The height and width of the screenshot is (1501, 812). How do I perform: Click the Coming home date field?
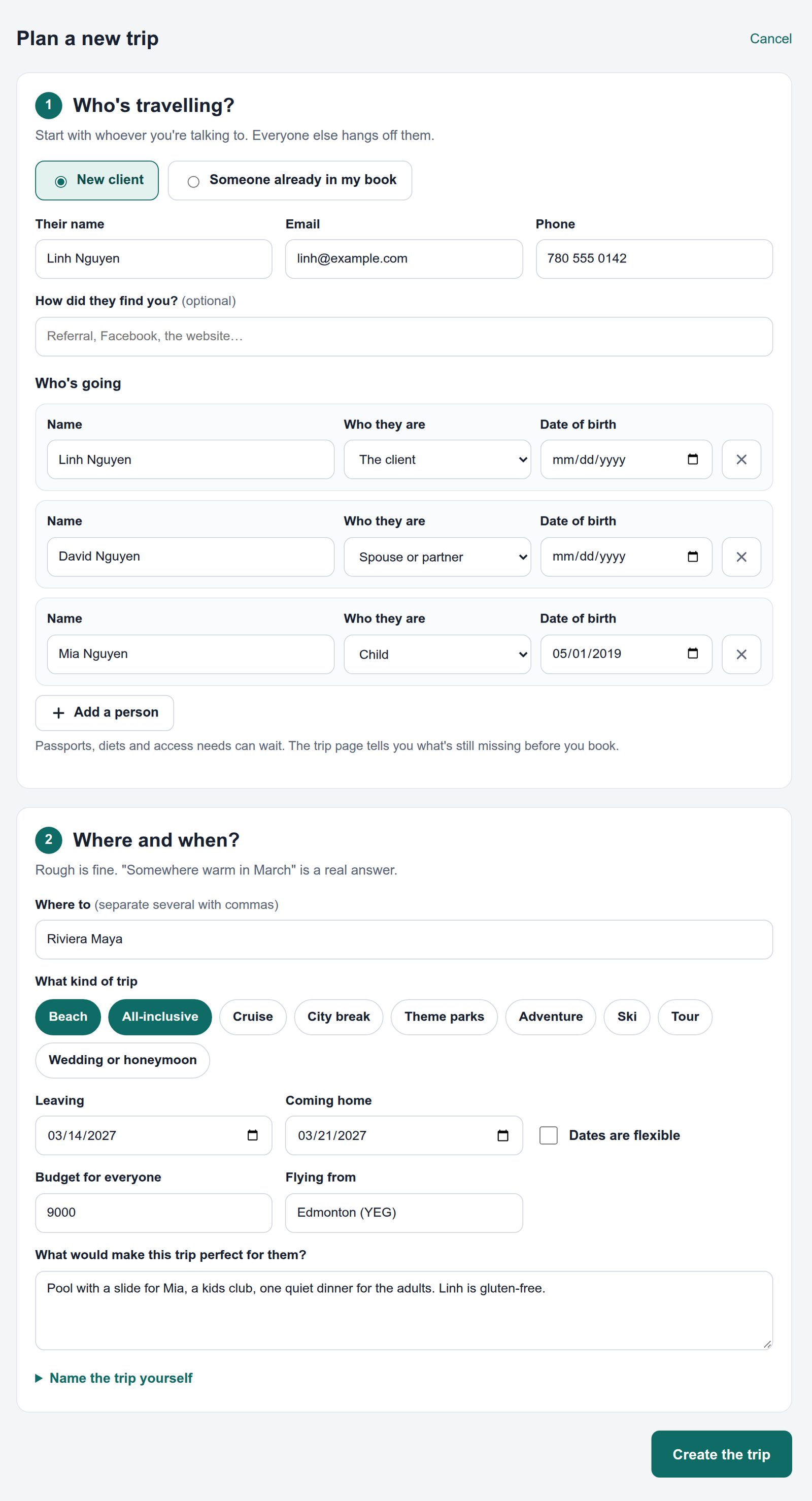click(x=403, y=1135)
